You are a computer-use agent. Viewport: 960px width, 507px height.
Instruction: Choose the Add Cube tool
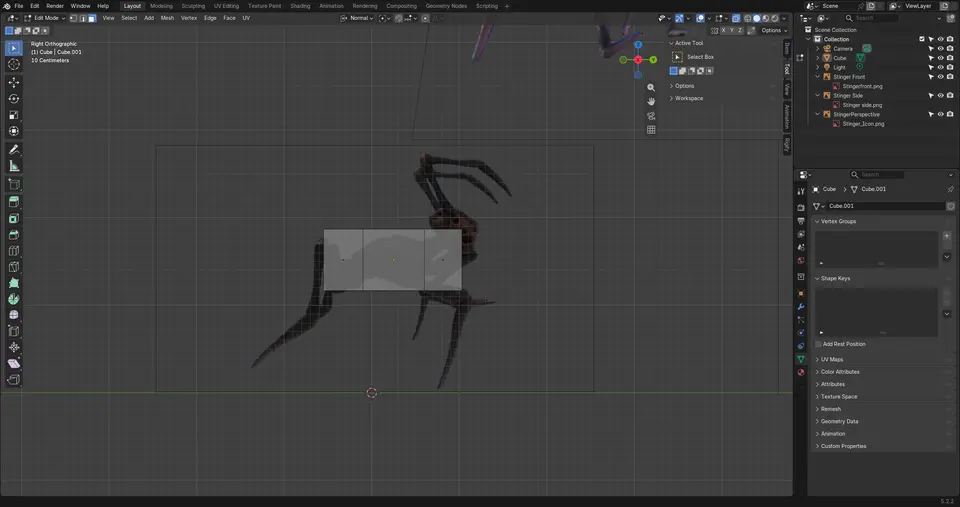pyautogui.click(x=13, y=184)
